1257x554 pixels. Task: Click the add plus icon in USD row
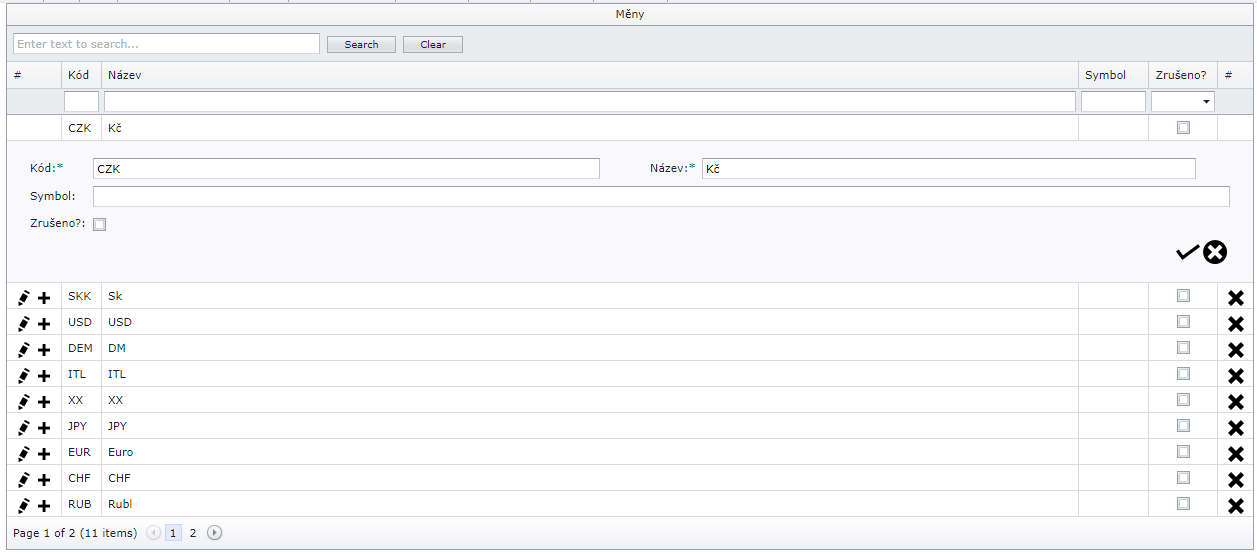pos(44,323)
